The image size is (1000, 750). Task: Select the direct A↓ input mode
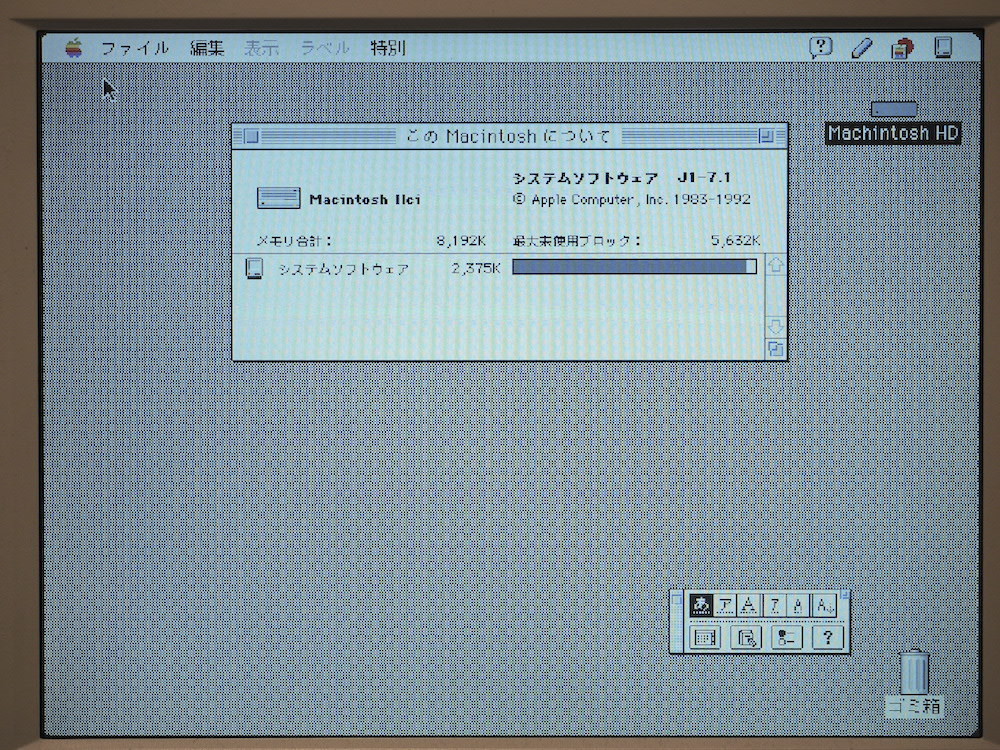coord(824,605)
